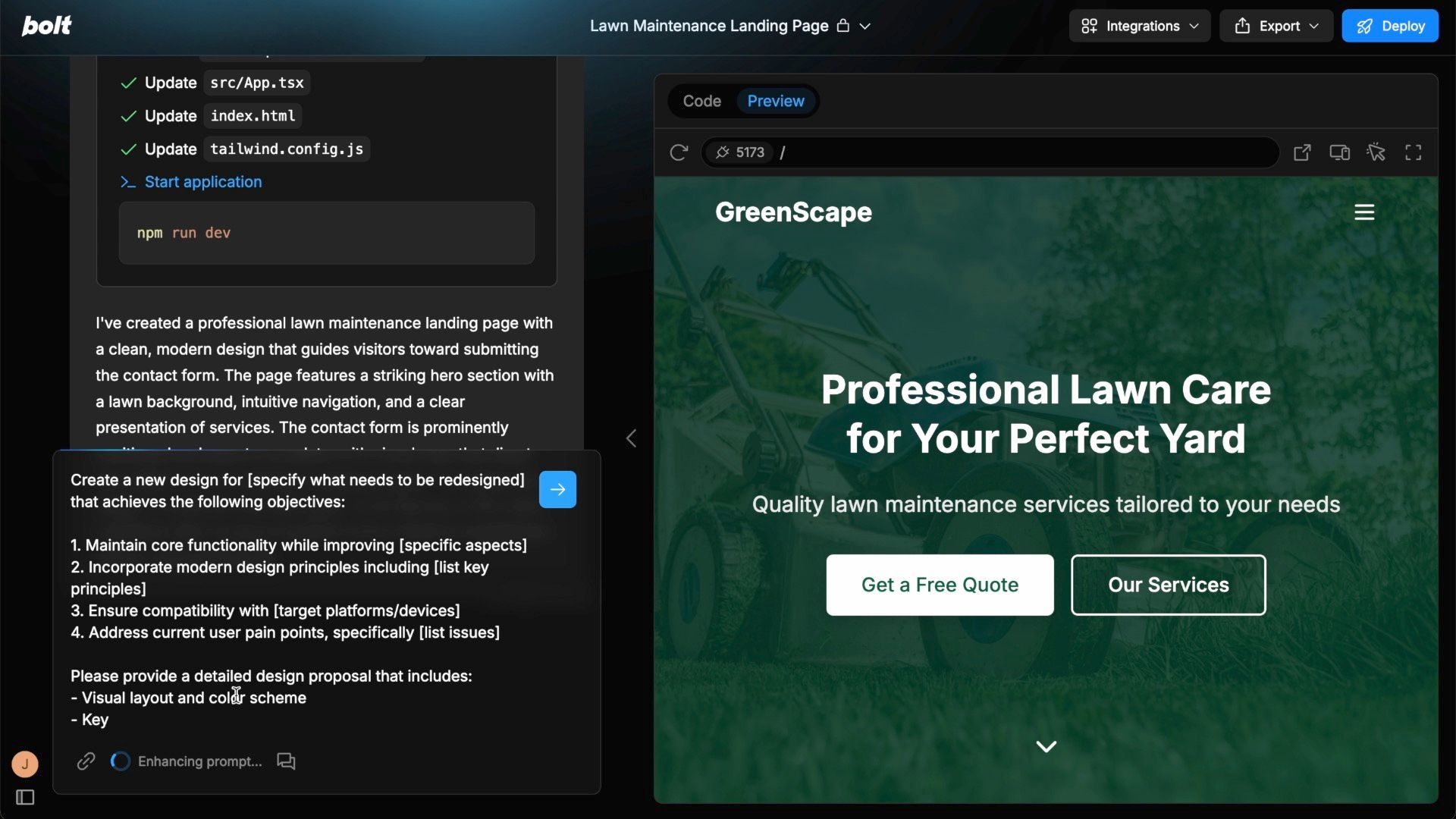Switch to the Code tab

click(x=701, y=101)
